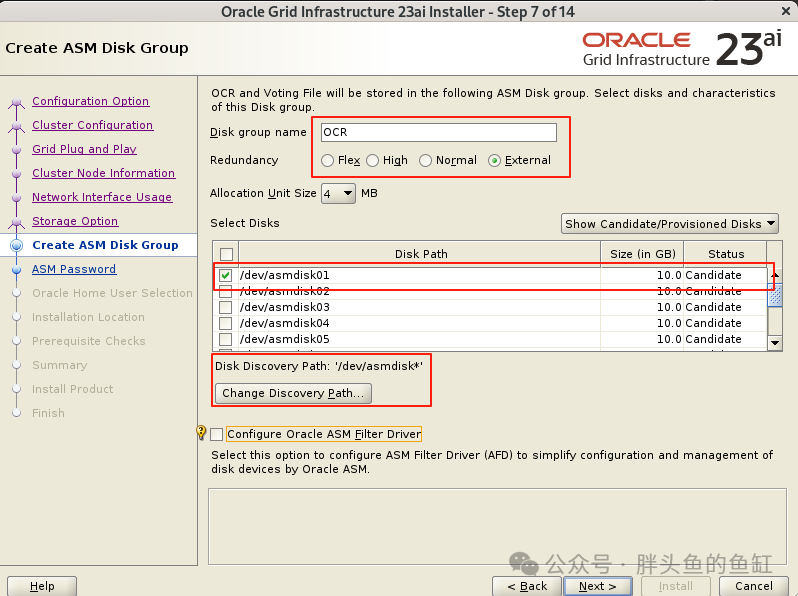This screenshot has width=798, height=596.
Task: Click the Help button
Action: [42, 586]
